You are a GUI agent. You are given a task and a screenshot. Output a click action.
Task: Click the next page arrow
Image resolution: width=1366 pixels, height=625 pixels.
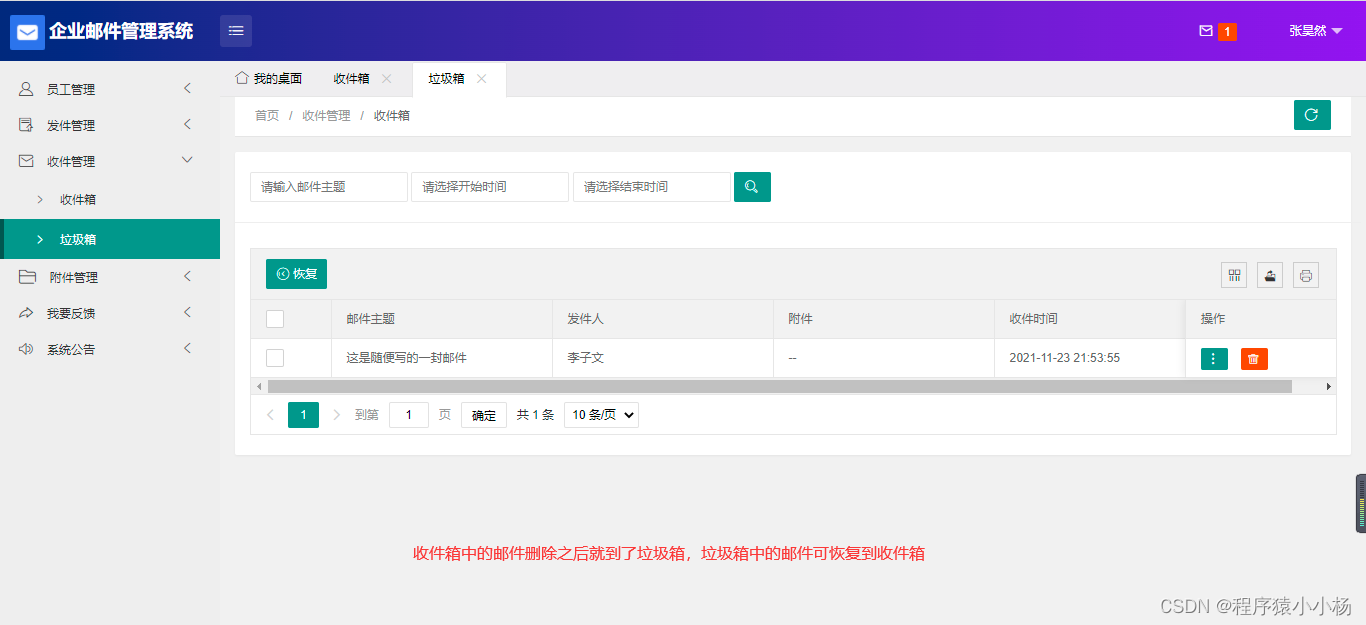point(336,415)
